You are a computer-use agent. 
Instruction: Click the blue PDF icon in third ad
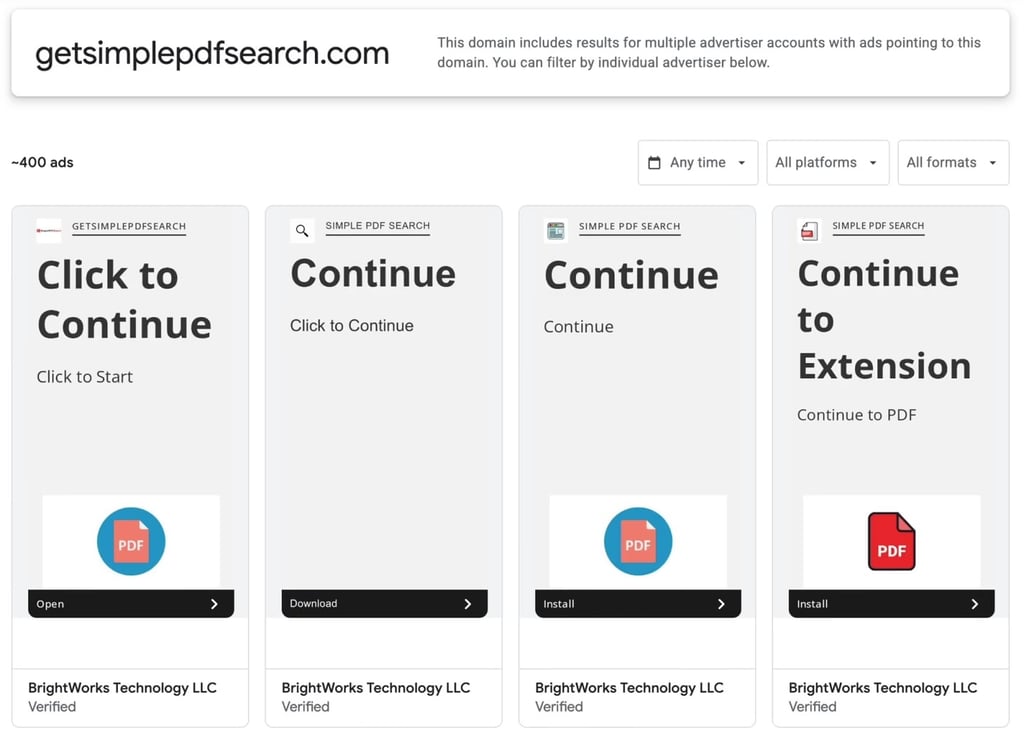pyautogui.click(x=638, y=541)
